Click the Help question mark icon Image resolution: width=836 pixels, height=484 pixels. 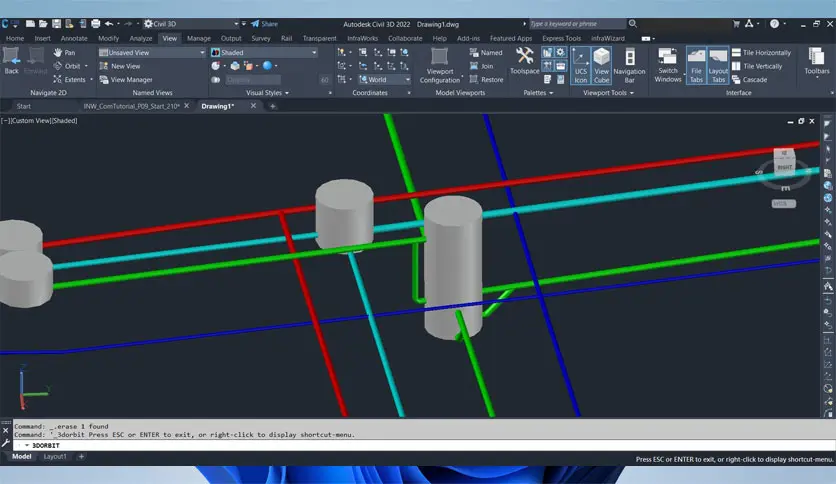tap(774, 23)
